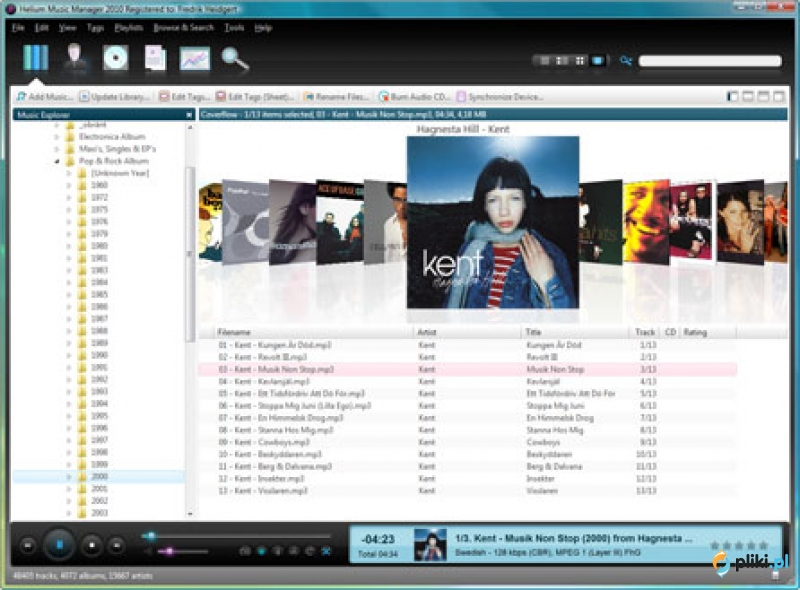Image resolution: width=800 pixels, height=590 pixels.
Task: Expand the Maxi's, Singles & EP's folder
Action: point(57,149)
